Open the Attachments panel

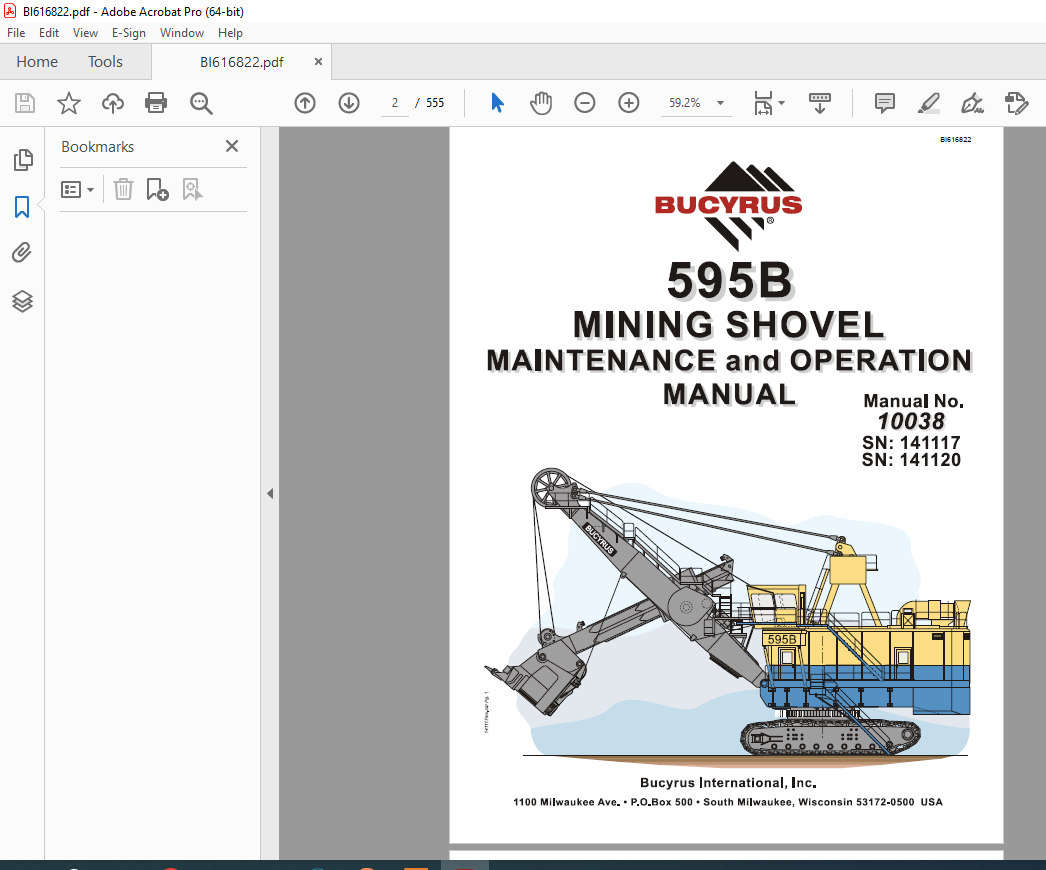pyautogui.click(x=22, y=253)
